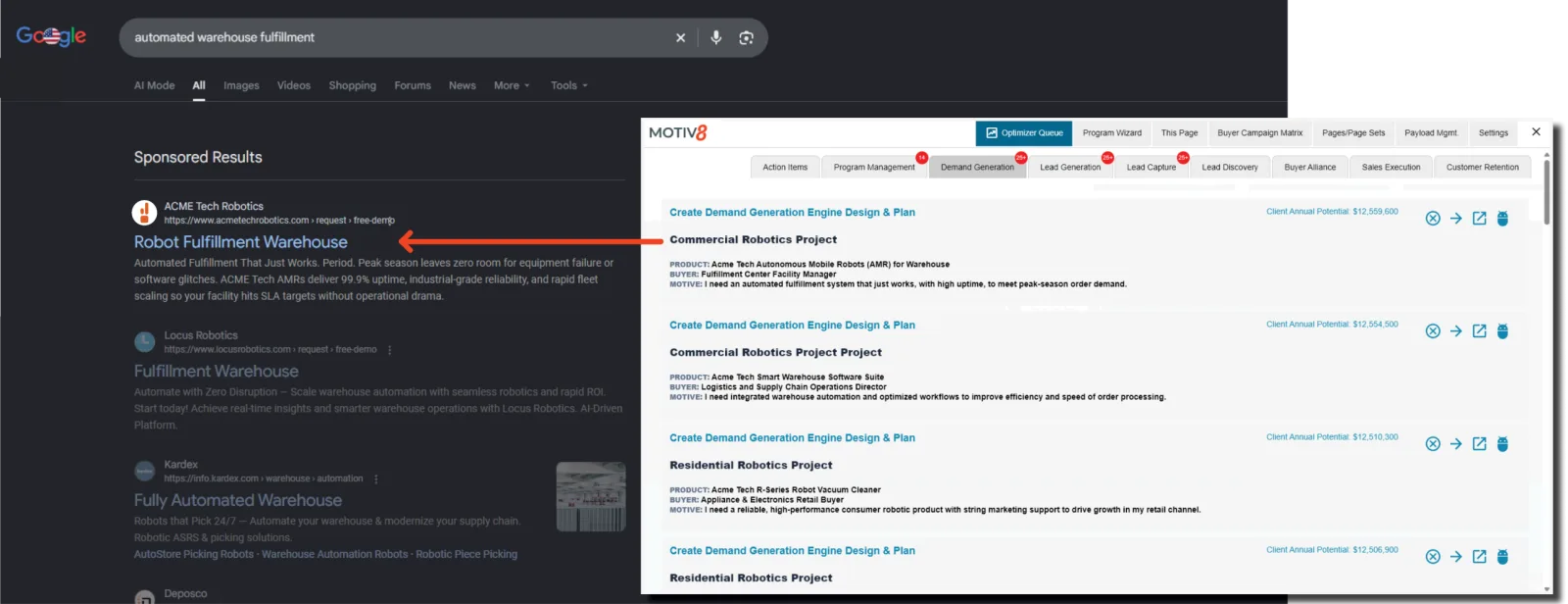Click the 'Residential Robotics Project' heading with $12,510,300 potential
Viewport: 1568px width, 604px height.
click(x=751, y=465)
